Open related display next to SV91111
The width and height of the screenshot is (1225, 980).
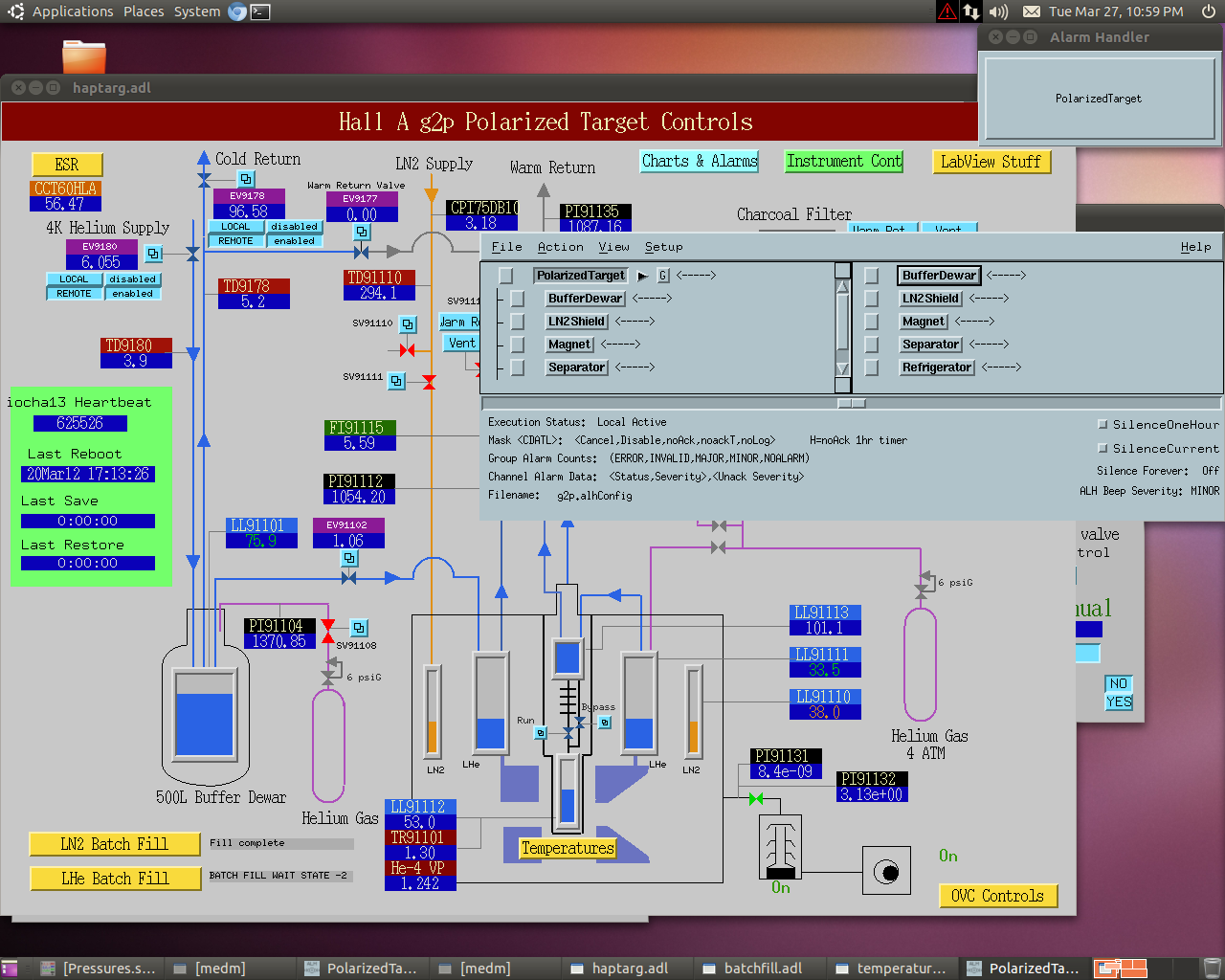[x=396, y=381]
